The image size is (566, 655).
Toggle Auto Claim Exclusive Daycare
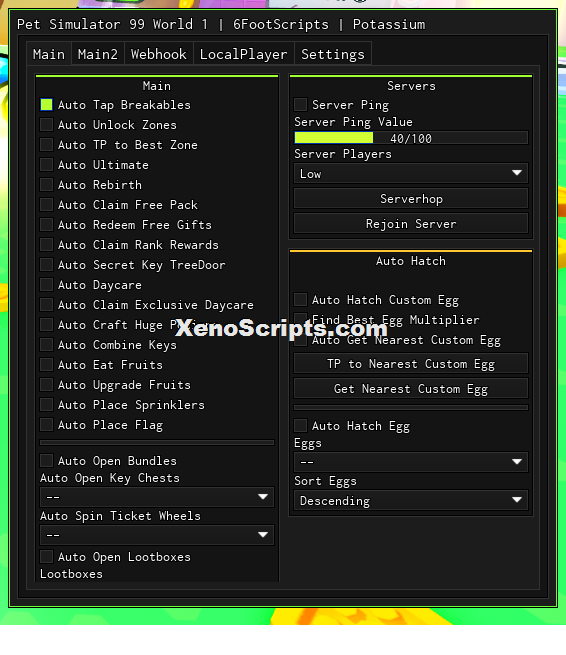(46, 305)
